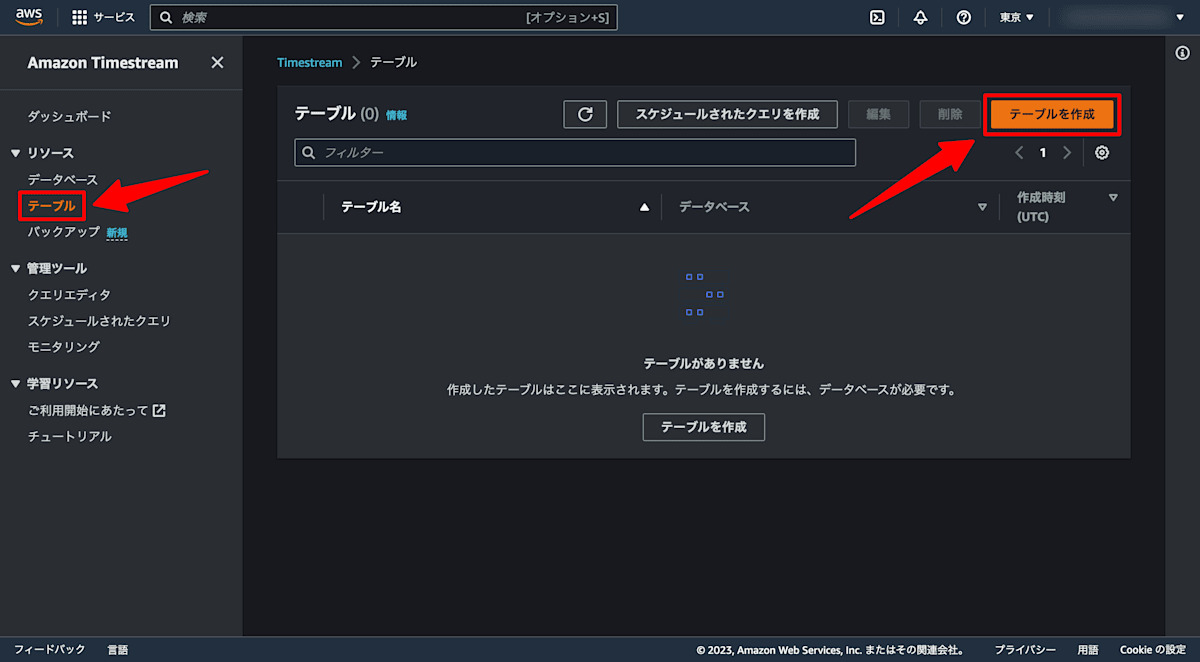Viewport: 1200px width, 662px height.
Task: Go to the next page arrow
Action: pyautogui.click(x=1067, y=153)
